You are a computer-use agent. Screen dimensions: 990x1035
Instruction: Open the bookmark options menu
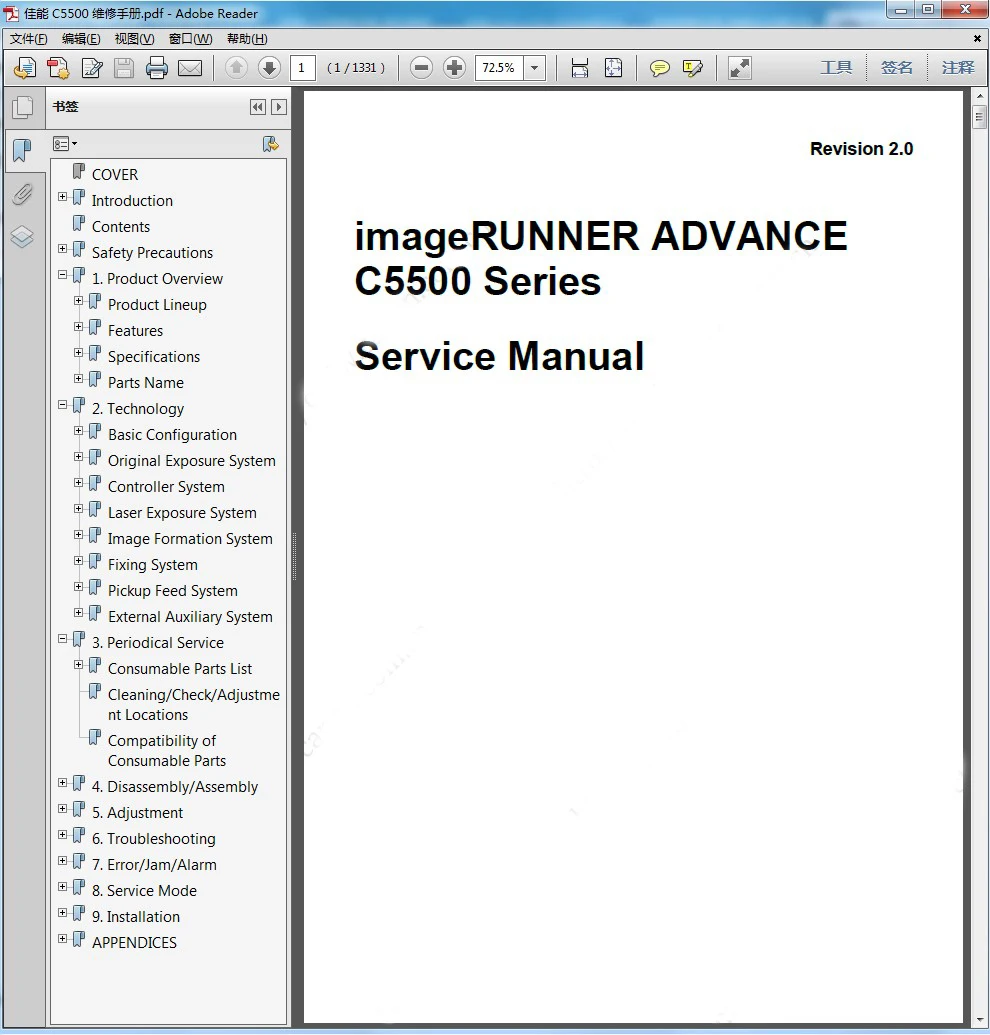(x=65, y=144)
